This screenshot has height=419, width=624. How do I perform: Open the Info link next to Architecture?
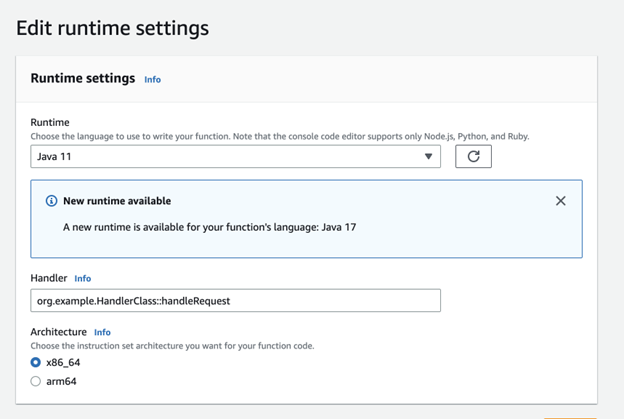(102, 332)
